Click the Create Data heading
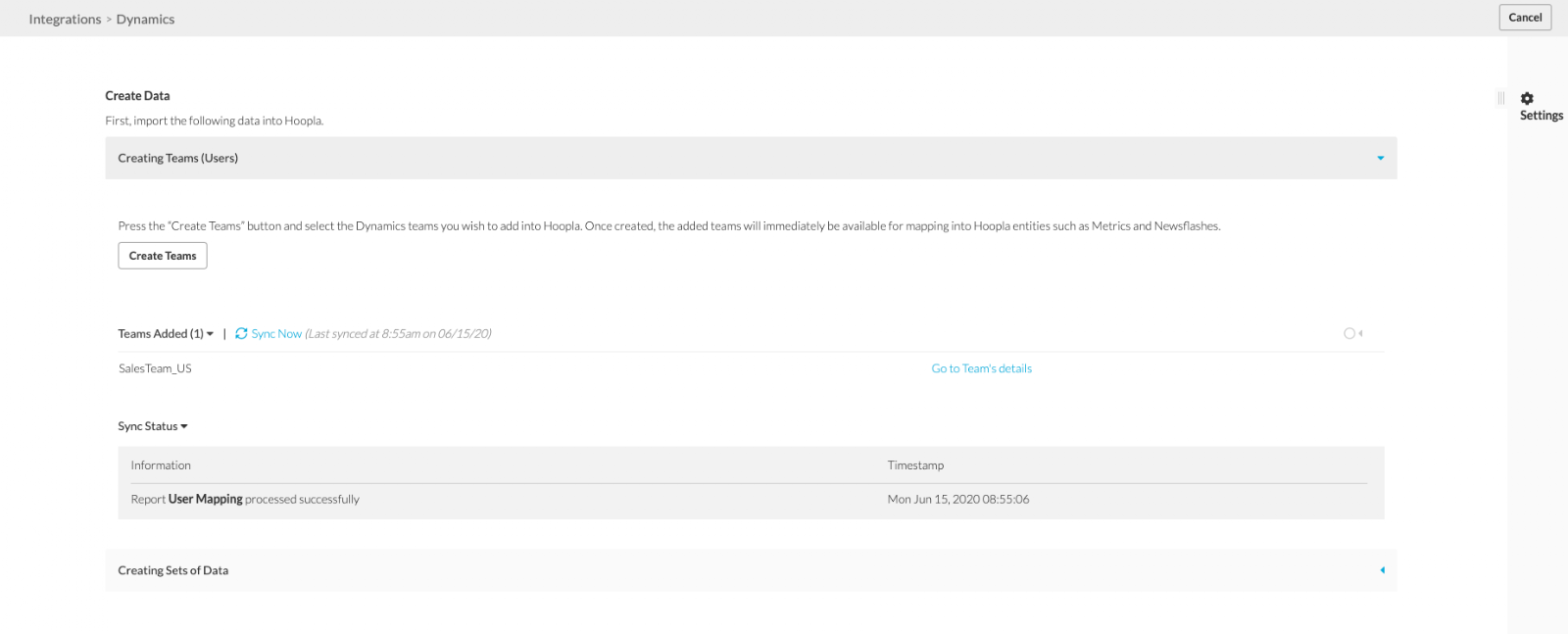1568x634 pixels. click(137, 96)
